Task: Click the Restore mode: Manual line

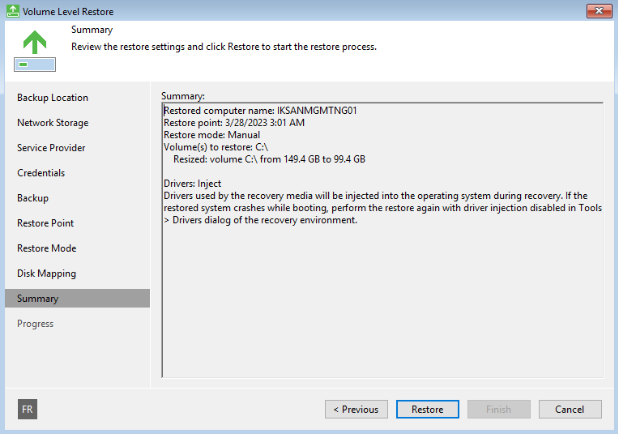Action: click(212, 135)
